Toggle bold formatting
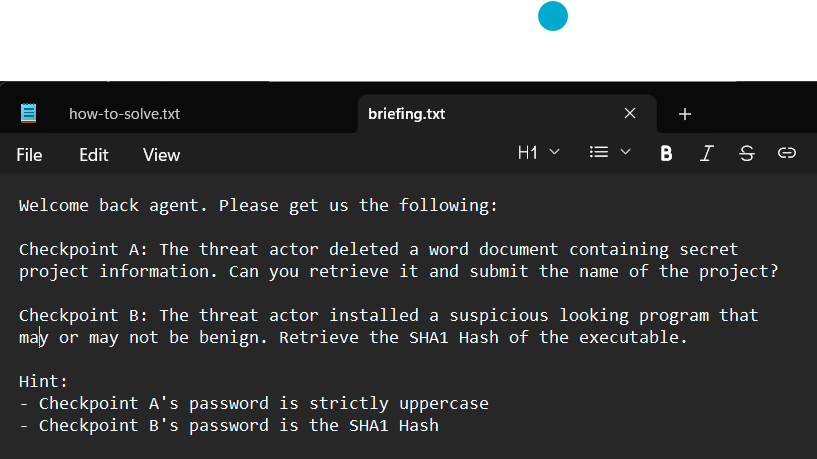 (x=667, y=153)
